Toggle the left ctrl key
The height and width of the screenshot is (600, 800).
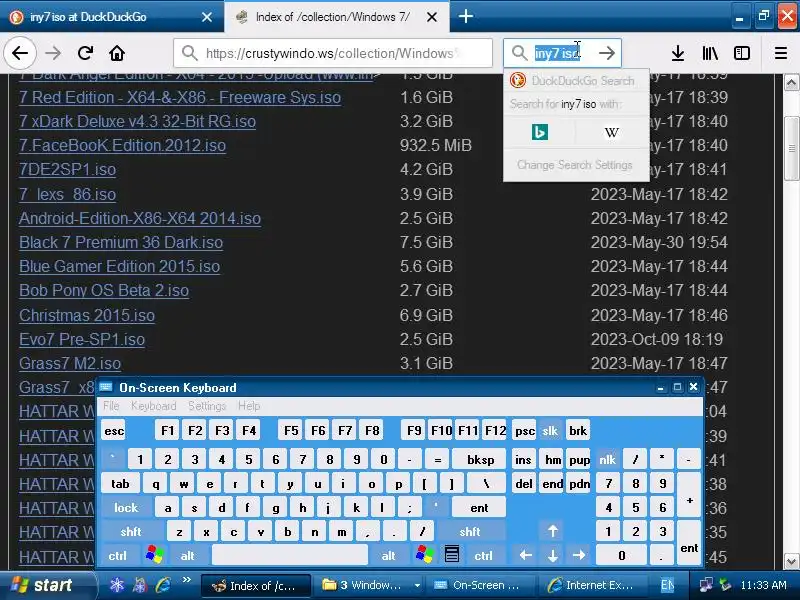(118, 556)
